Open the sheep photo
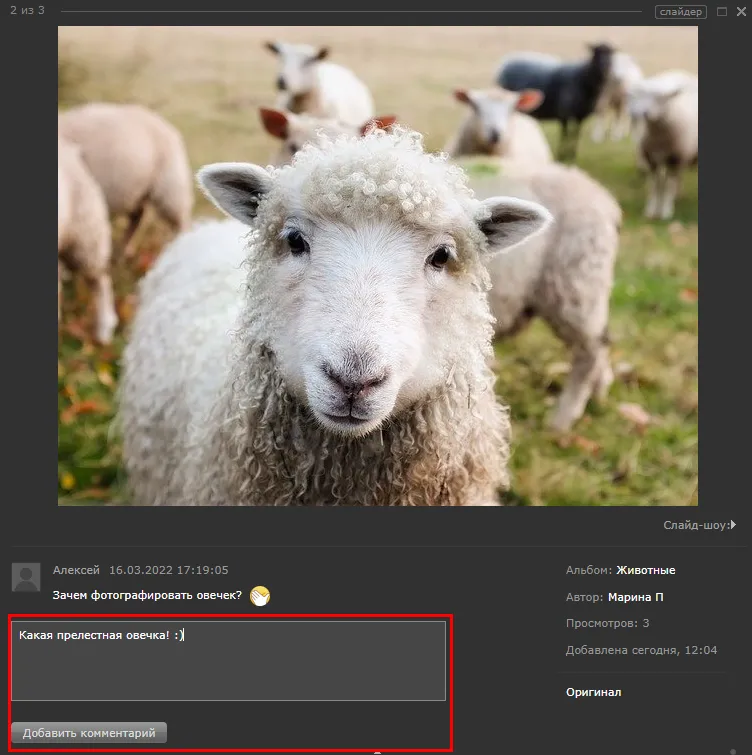The width and height of the screenshot is (752, 755). tap(377, 266)
